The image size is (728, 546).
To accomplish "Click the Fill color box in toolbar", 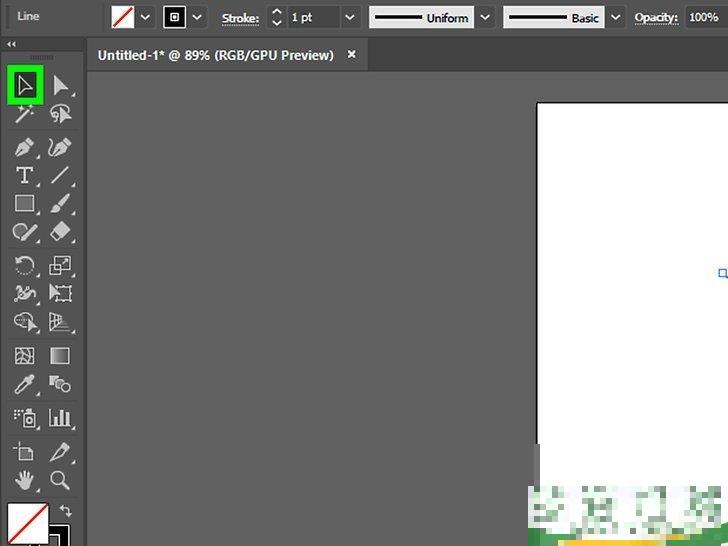I will [x=28, y=524].
